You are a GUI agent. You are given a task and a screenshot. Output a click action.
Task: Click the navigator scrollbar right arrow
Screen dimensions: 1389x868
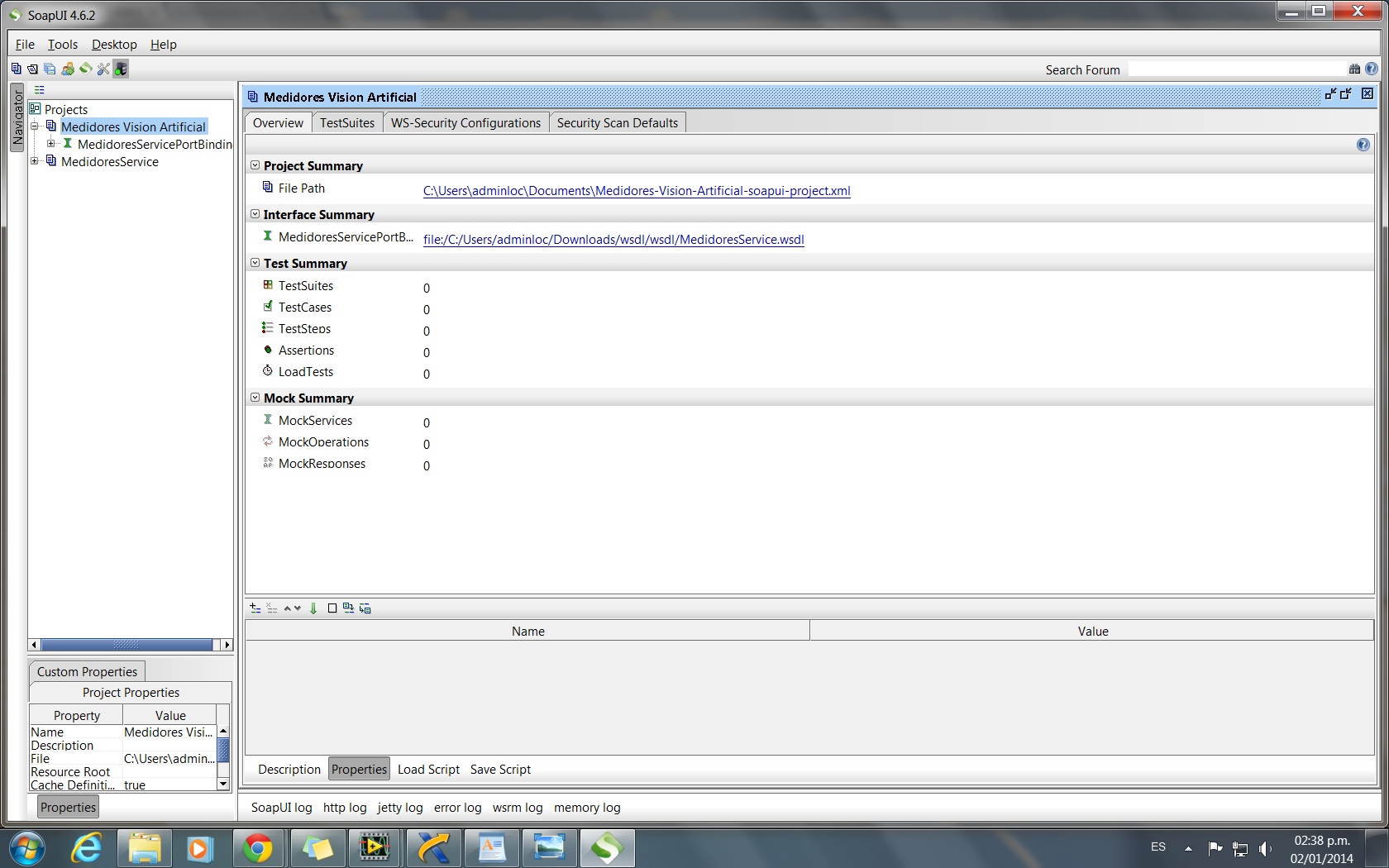point(227,645)
